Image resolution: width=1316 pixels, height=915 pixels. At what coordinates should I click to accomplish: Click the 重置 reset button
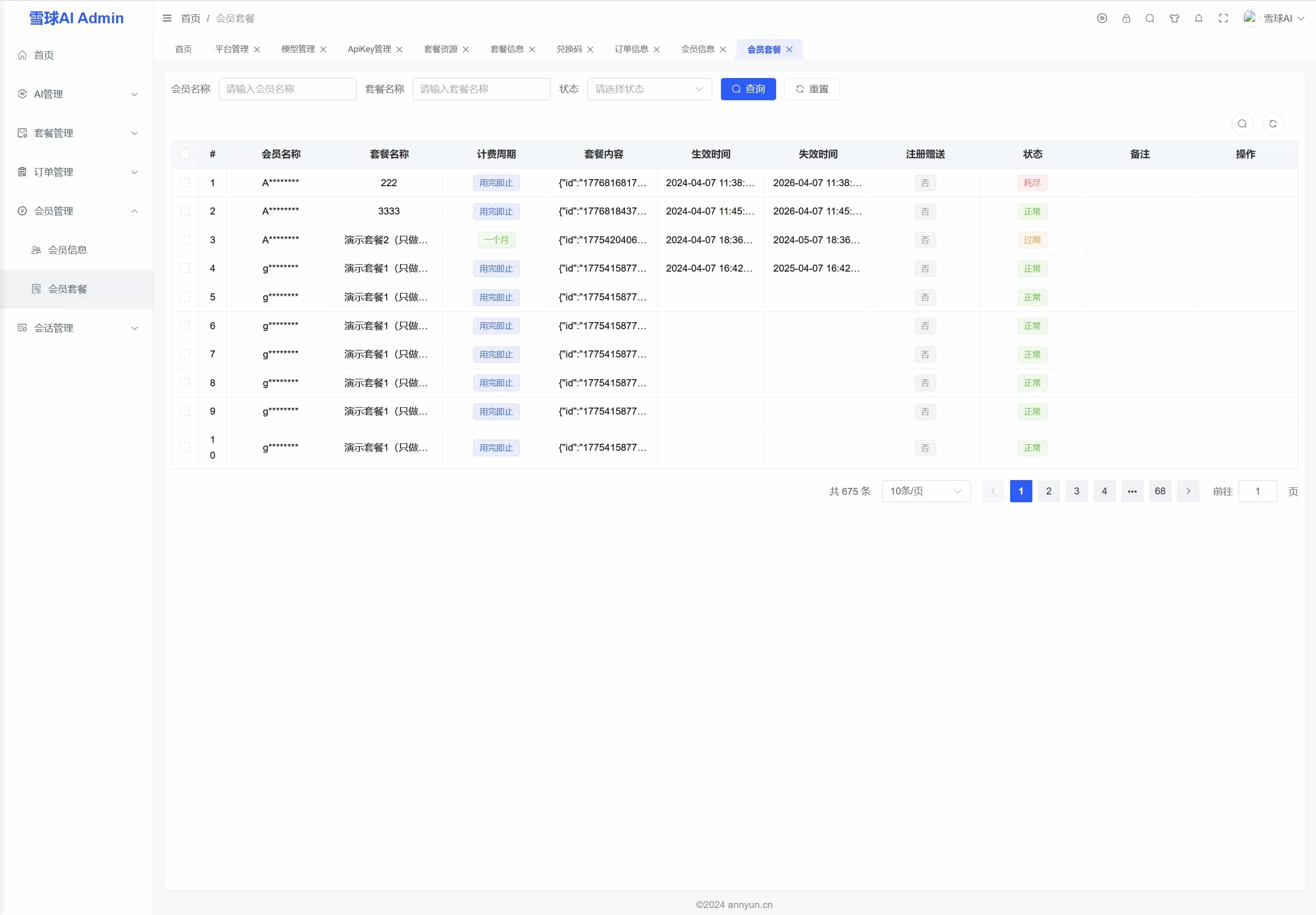811,89
